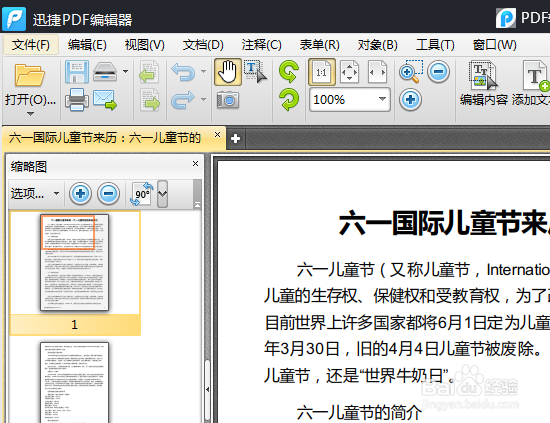Open the 文件(F) menu
Image resolution: width=550 pixels, height=423 pixels.
(x=31, y=45)
